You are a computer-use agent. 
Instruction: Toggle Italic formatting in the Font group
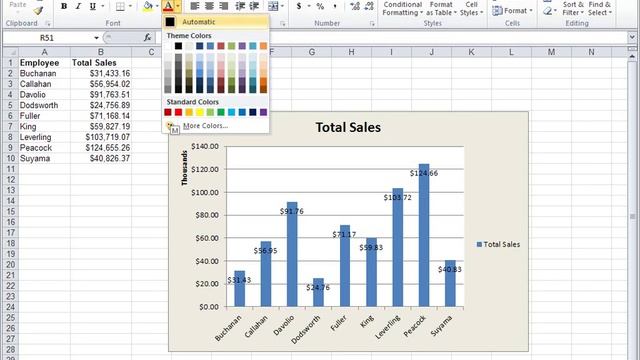(78, 6)
